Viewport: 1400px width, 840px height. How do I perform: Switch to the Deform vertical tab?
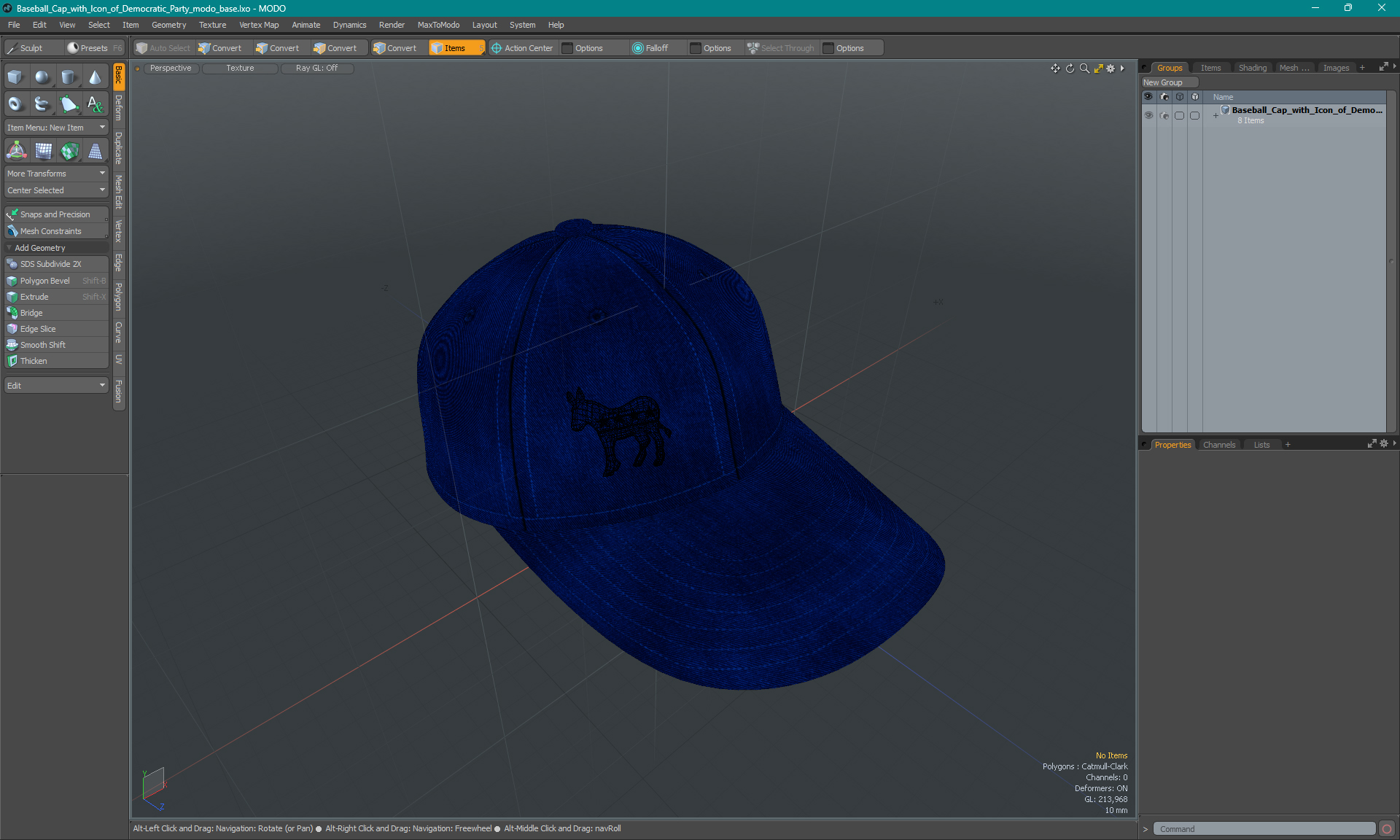[119, 108]
